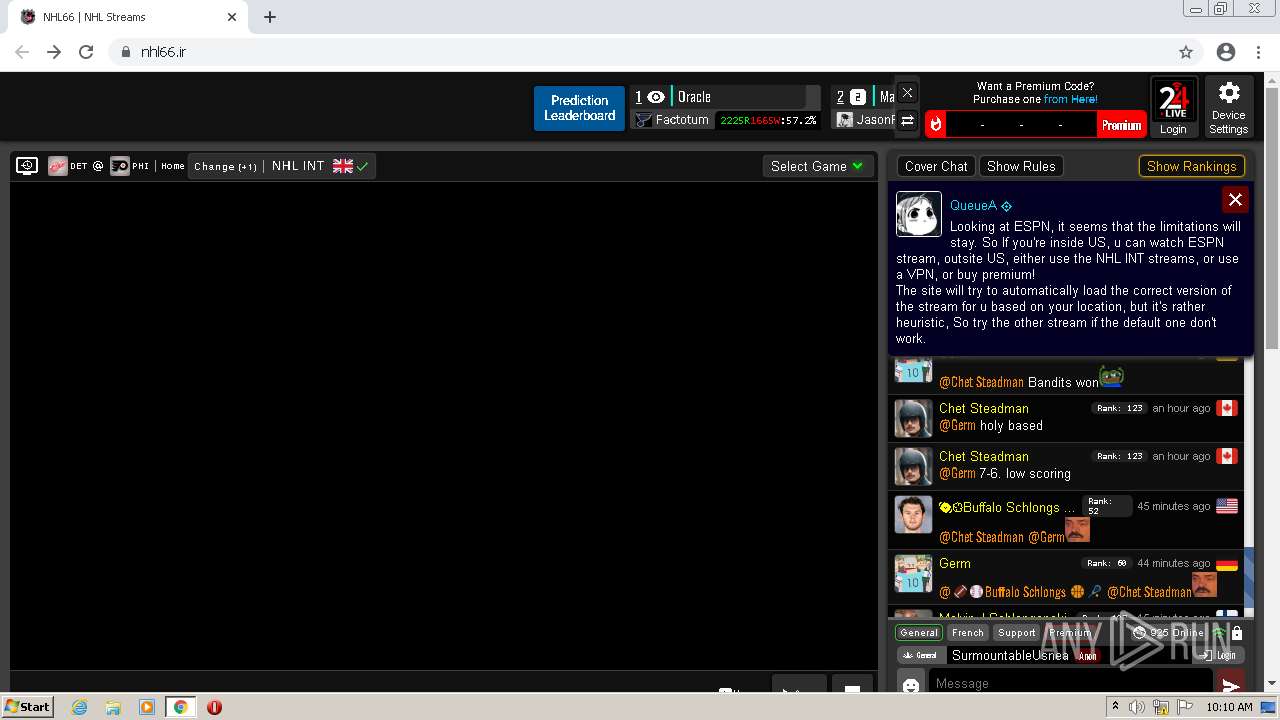The width and height of the screenshot is (1280, 720).
Task: Click Chet Steadman avatar on 'holy based' message
Action: (913, 419)
